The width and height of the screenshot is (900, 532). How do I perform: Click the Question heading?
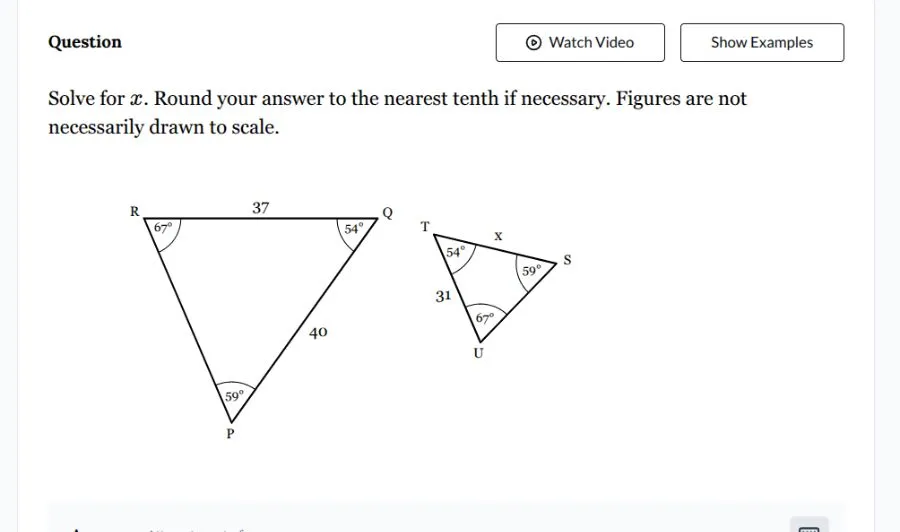coord(85,42)
